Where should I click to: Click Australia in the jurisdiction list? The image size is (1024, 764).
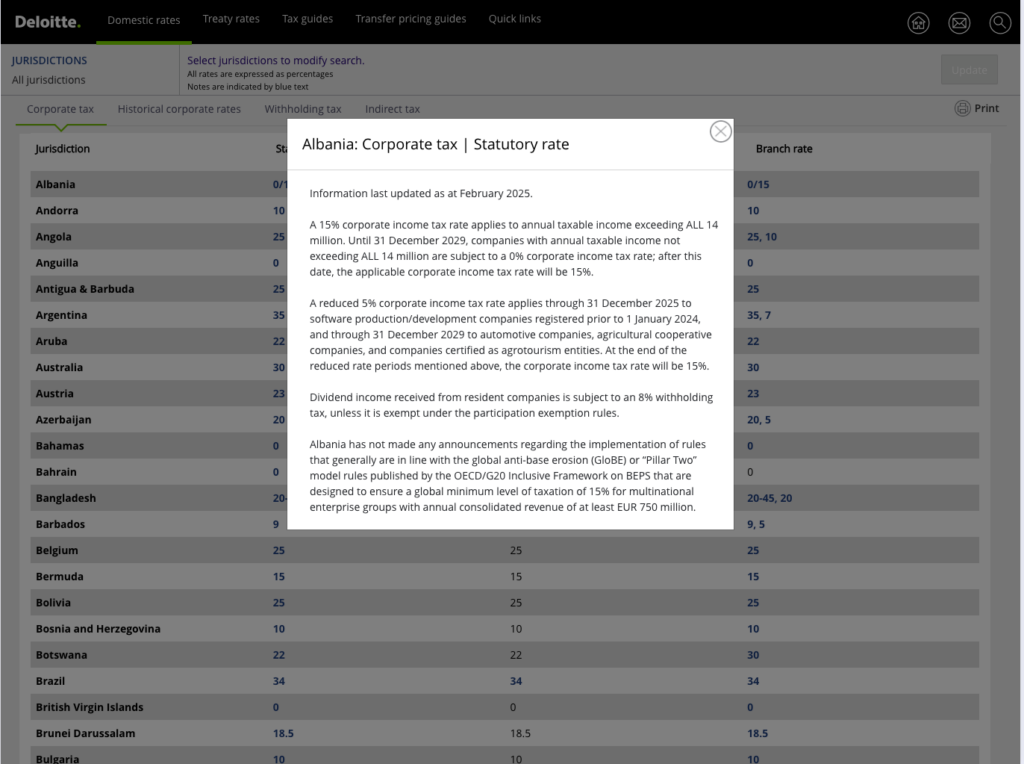(59, 368)
